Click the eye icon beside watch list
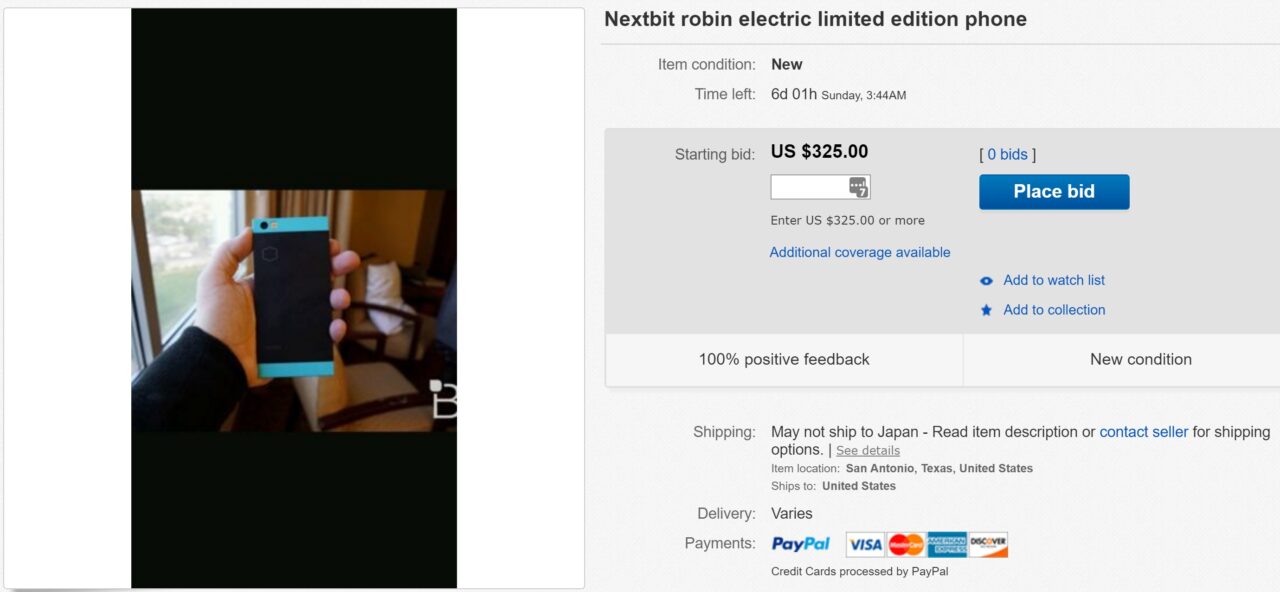1280x592 pixels. [986, 281]
